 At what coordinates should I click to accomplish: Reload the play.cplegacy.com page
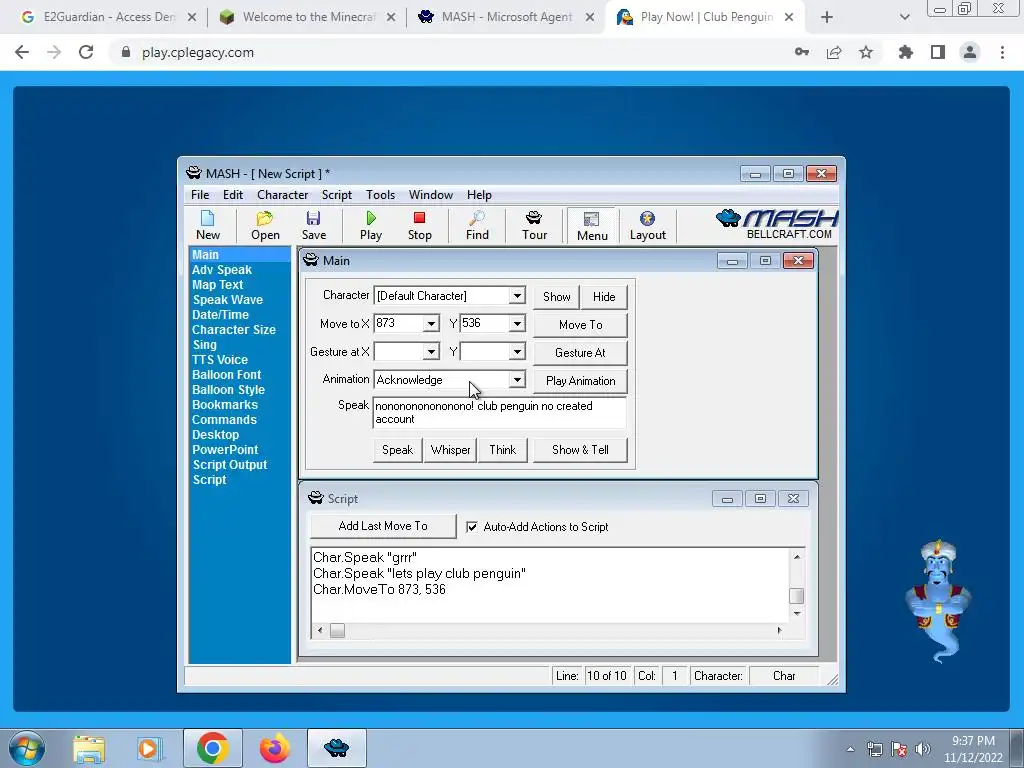click(86, 52)
